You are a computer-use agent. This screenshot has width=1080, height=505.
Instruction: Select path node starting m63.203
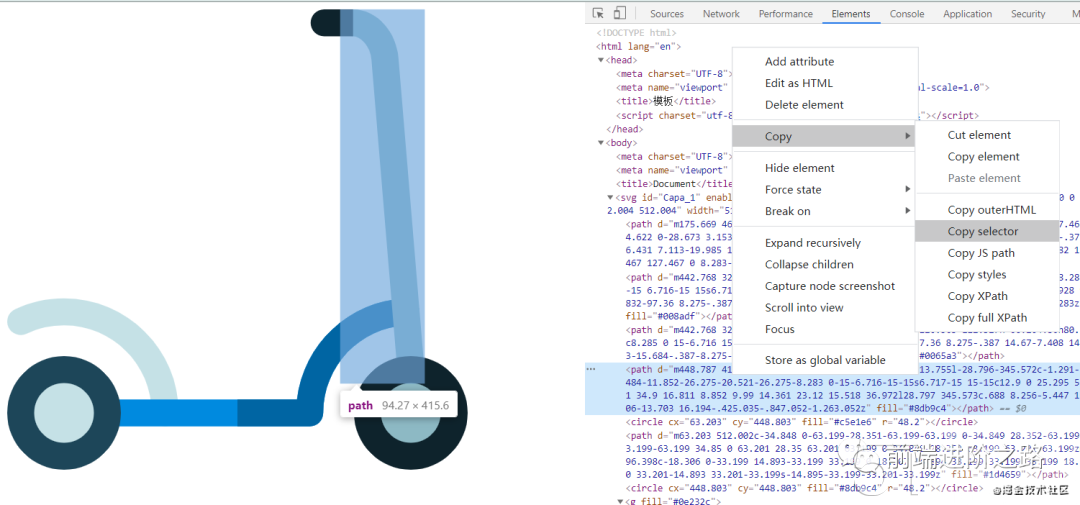point(853,455)
